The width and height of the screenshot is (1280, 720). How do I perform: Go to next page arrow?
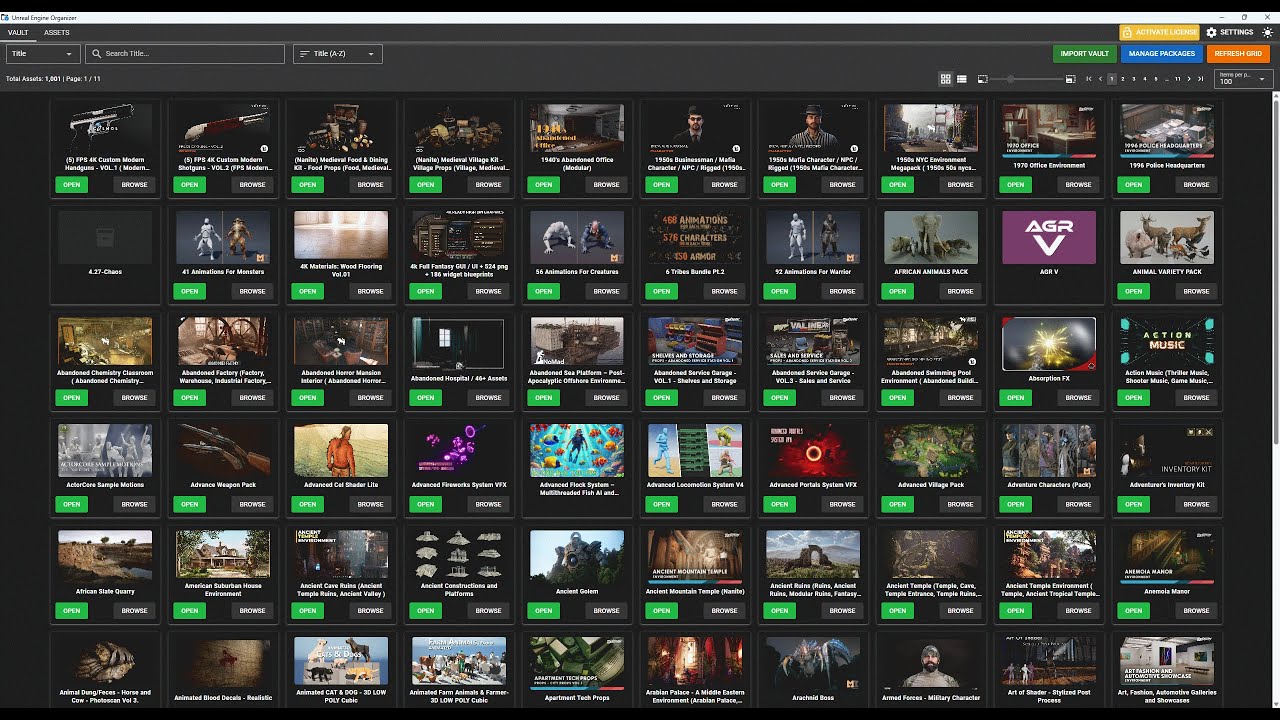click(x=1189, y=79)
